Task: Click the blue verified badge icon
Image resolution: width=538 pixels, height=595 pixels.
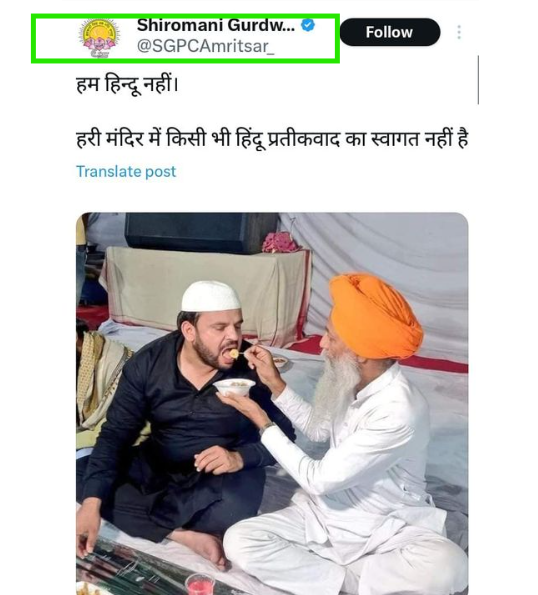Action: click(x=308, y=25)
